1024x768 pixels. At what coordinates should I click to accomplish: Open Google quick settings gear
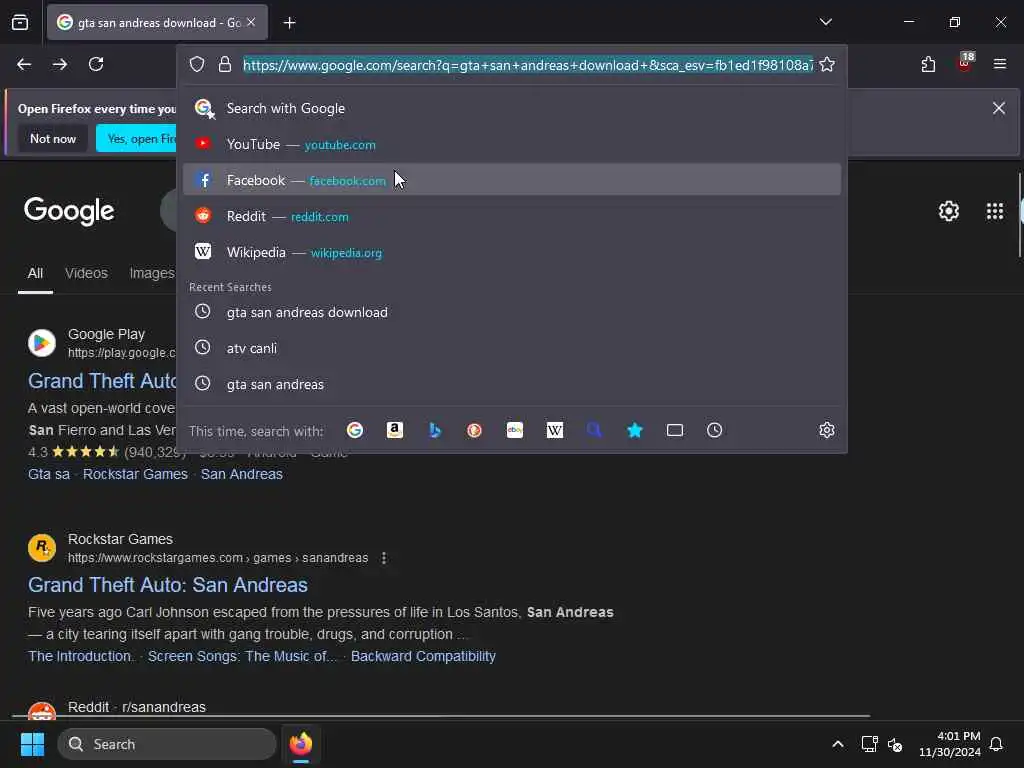(x=949, y=211)
